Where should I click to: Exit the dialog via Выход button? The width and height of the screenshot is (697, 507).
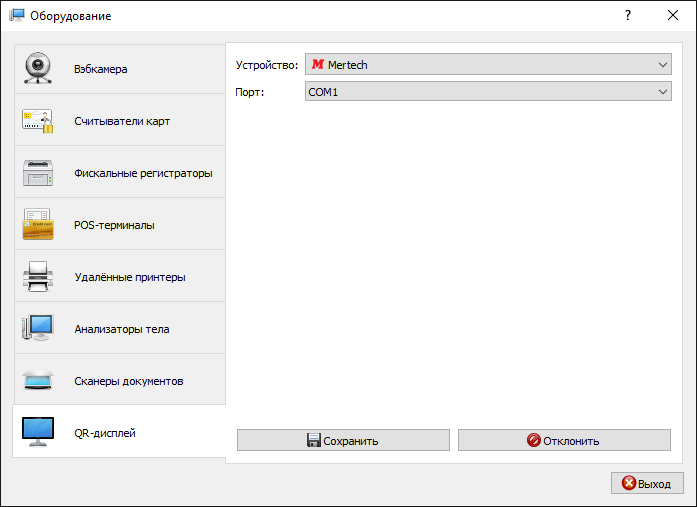647,483
